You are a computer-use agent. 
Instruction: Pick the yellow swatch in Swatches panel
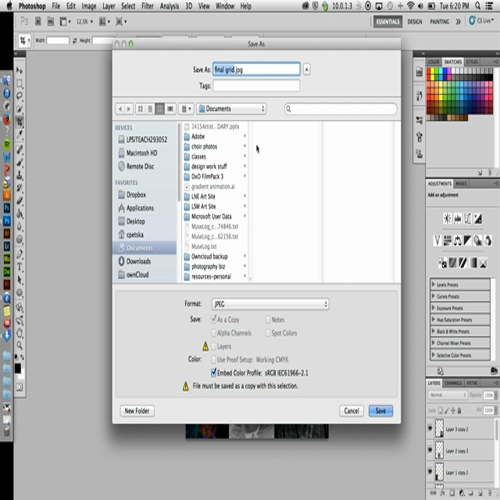click(433, 71)
